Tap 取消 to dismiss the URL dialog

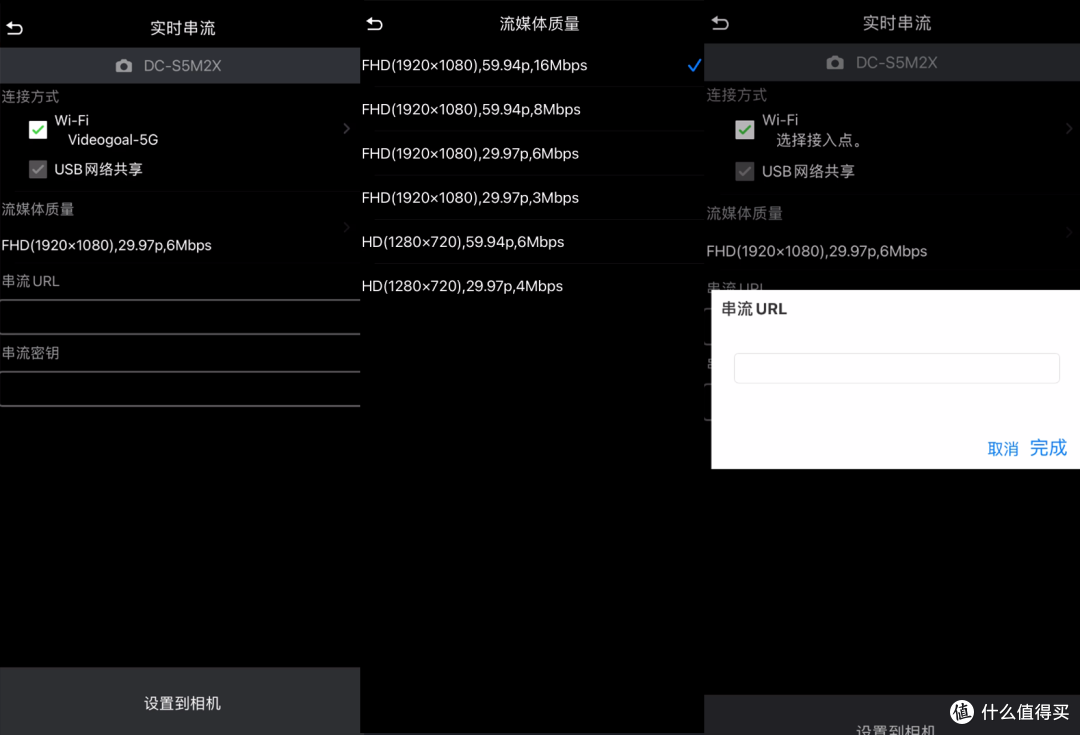click(x=1003, y=448)
